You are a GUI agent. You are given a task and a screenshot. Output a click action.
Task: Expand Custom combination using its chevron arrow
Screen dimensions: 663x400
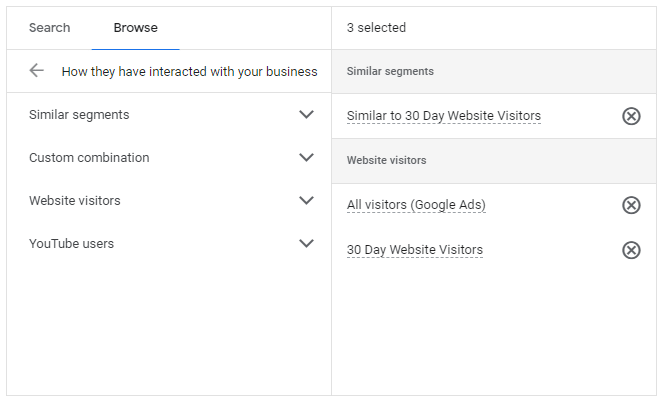(x=307, y=158)
